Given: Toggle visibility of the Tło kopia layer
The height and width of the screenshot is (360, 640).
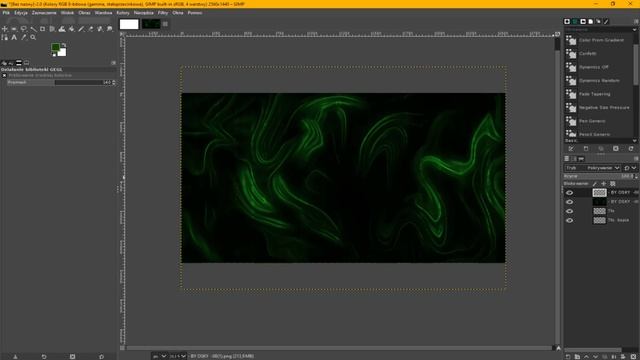Looking at the screenshot, I should [x=569, y=220].
